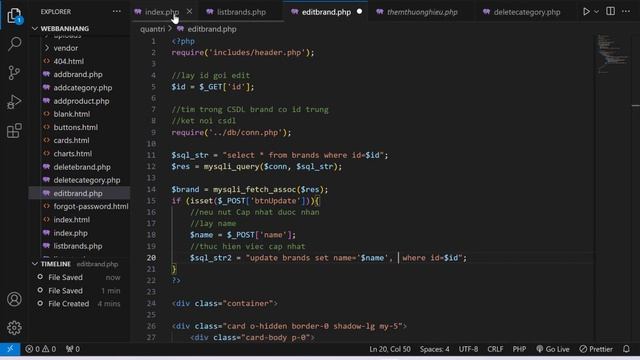Change CRLF end of line sequence

(x=495, y=349)
